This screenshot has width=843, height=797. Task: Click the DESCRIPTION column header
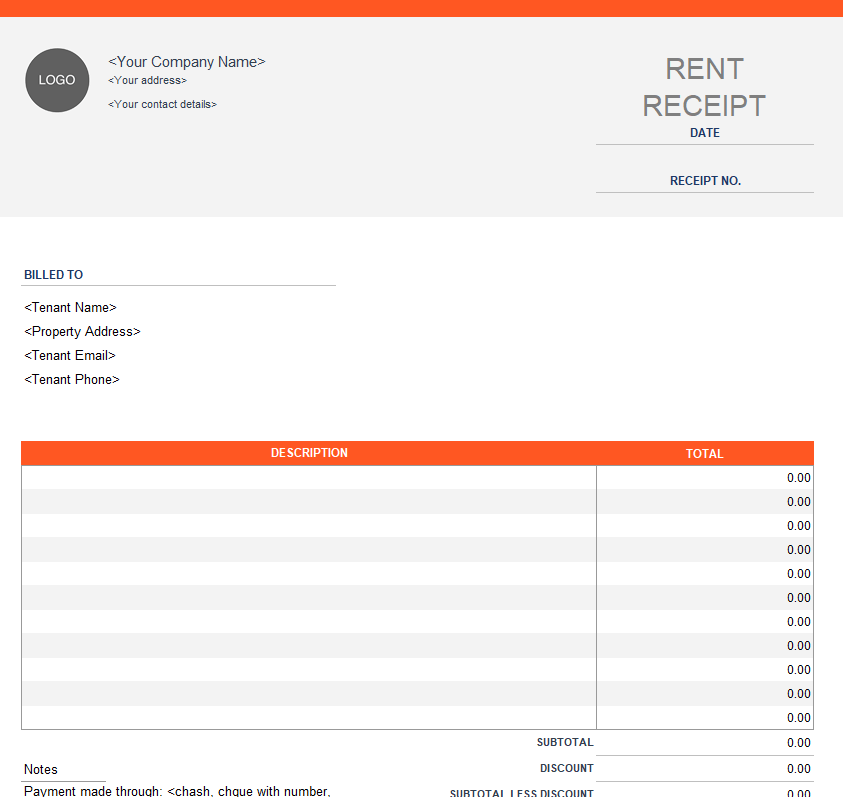click(309, 453)
